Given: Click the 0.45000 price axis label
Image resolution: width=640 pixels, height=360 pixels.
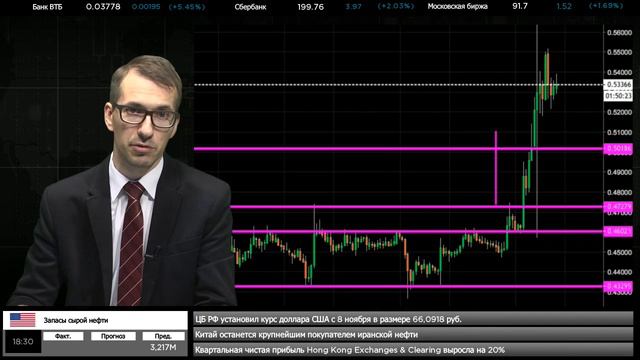Looking at the screenshot, I should [x=619, y=252].
